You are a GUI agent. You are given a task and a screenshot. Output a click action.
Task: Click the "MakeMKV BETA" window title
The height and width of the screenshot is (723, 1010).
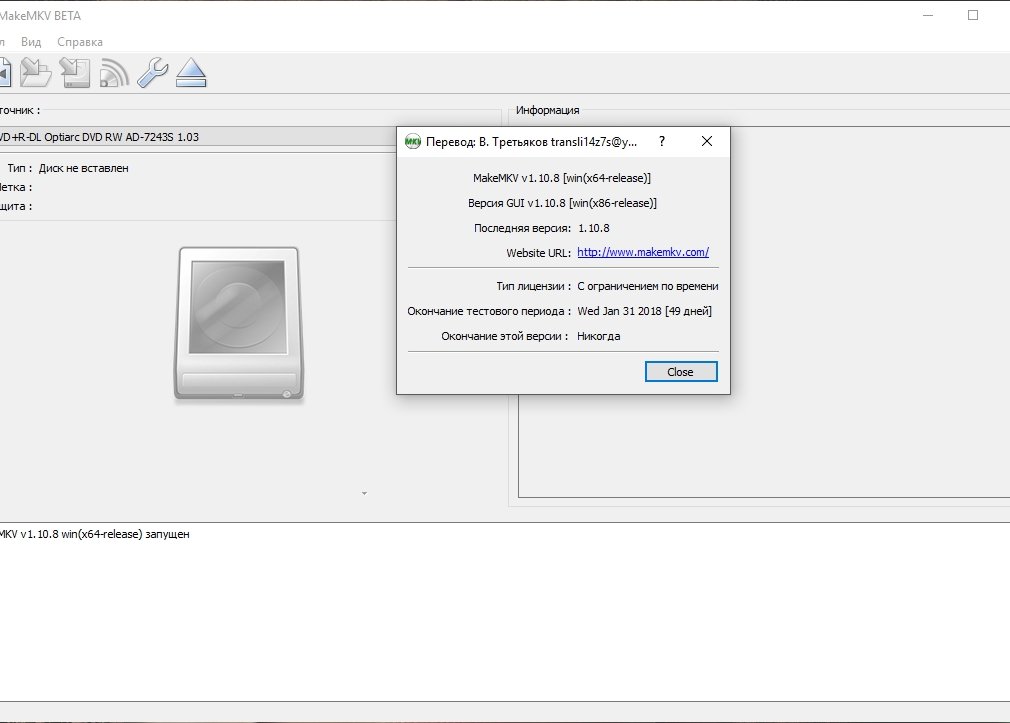coord(40,16)
